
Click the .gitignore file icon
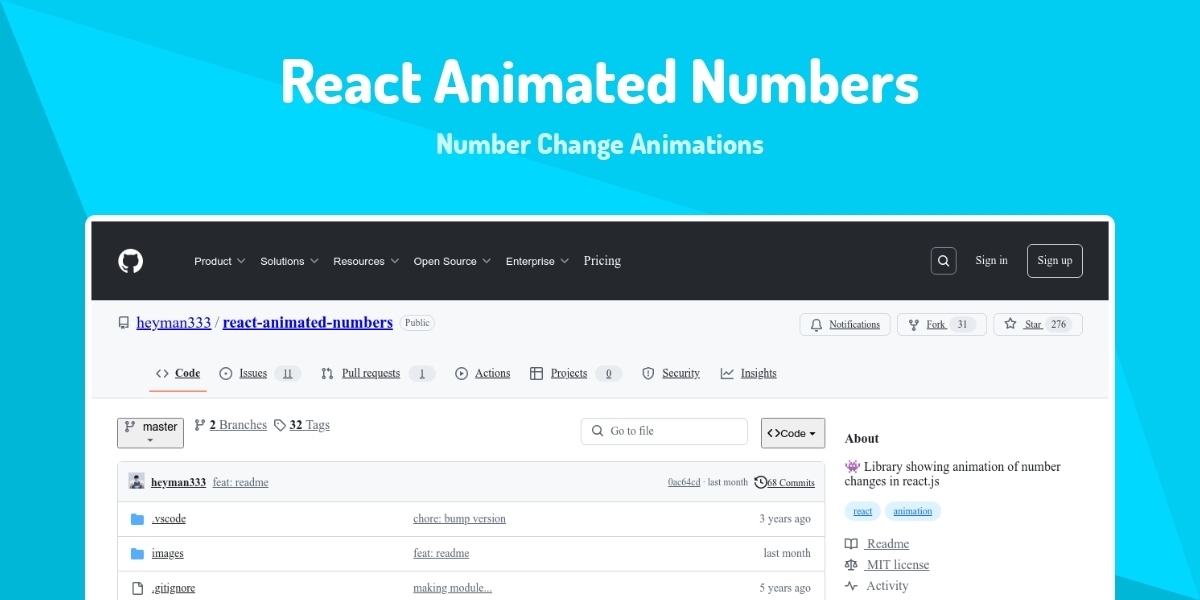137,587
